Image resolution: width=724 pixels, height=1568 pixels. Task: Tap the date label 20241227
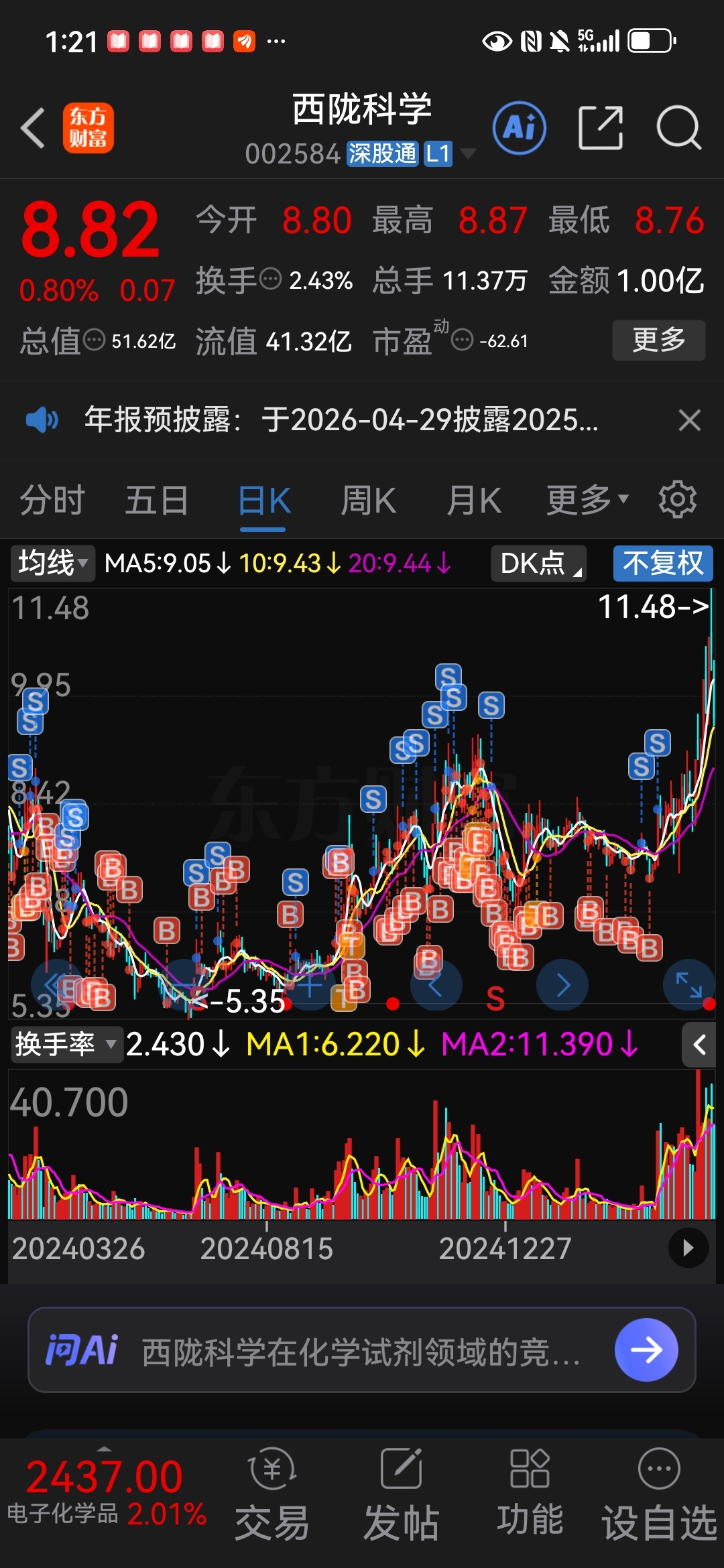pos(505,1248)
